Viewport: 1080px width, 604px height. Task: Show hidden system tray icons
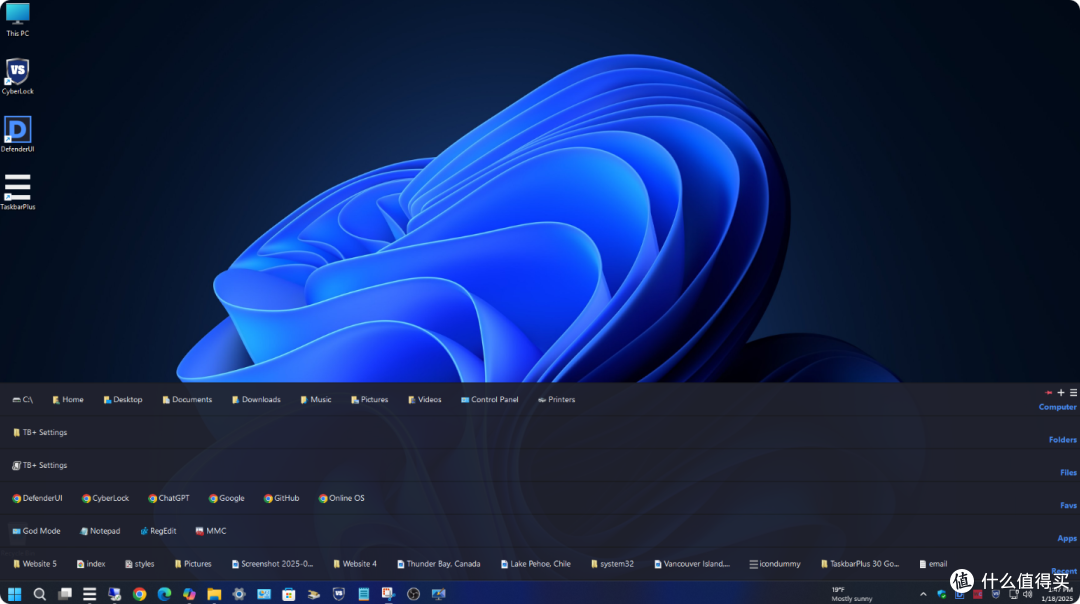click(923, 594)
